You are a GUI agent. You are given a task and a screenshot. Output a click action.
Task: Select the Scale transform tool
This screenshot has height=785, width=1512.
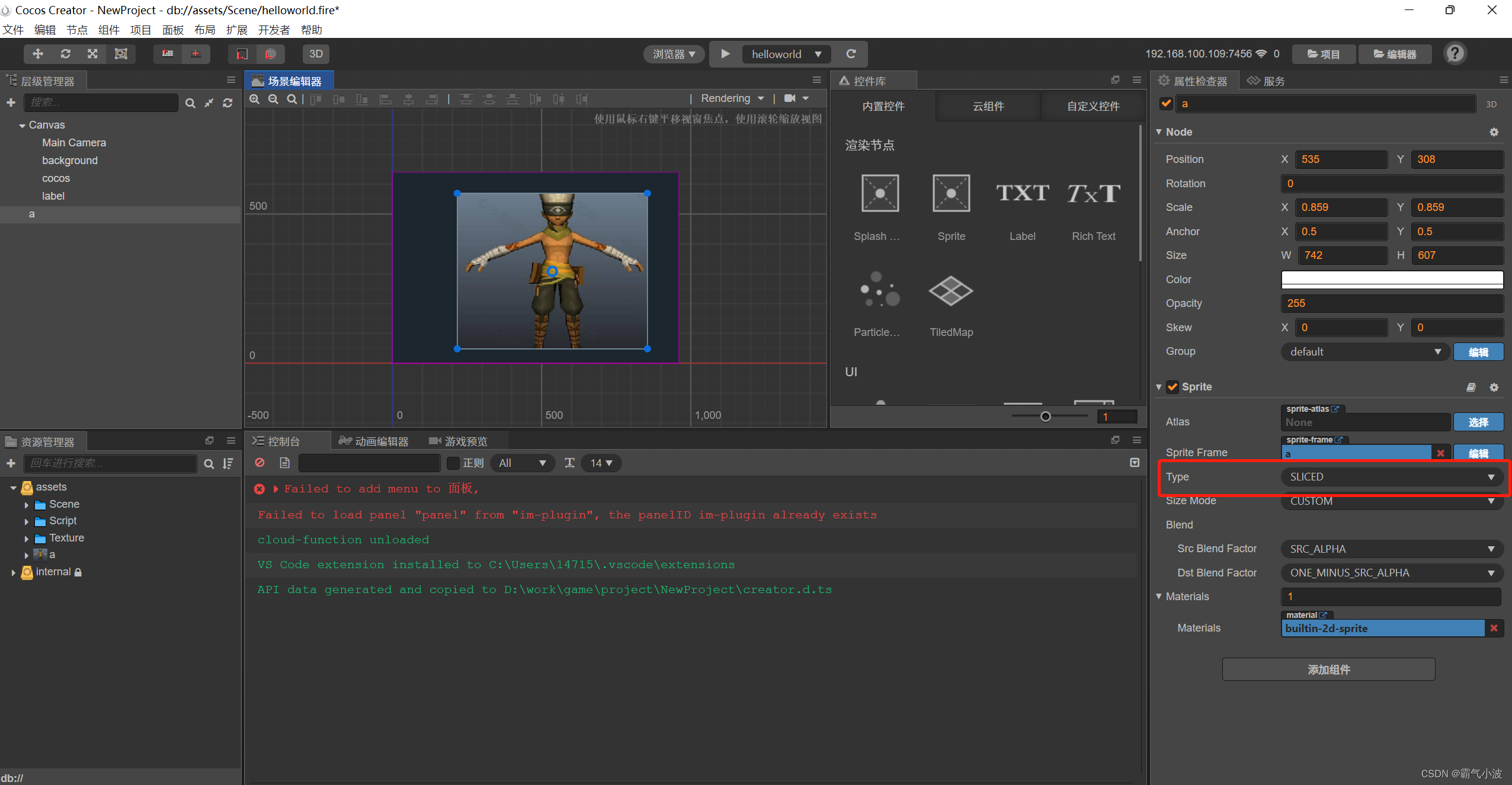92,54
